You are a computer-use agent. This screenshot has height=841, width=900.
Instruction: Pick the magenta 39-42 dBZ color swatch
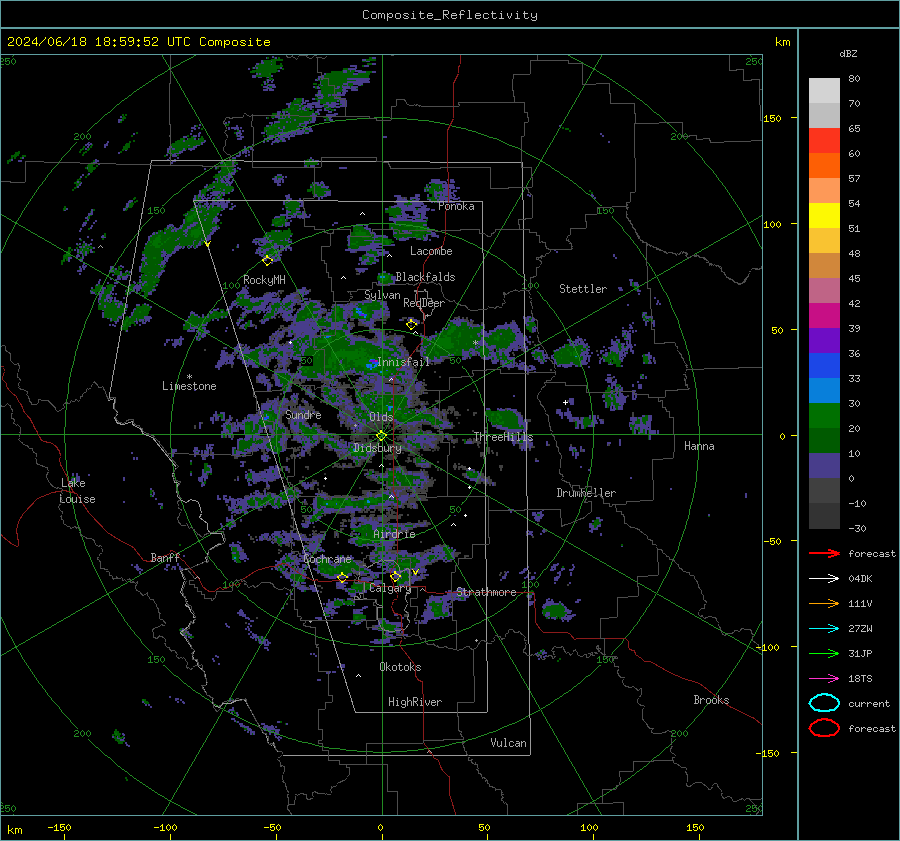coord(824,315)
